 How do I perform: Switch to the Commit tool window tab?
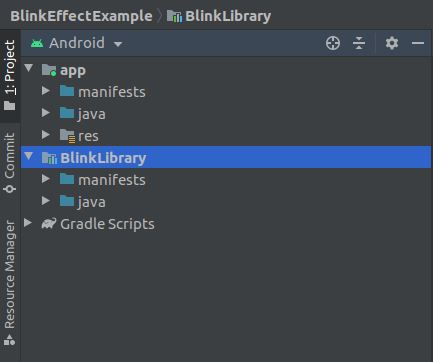(10, 163)
